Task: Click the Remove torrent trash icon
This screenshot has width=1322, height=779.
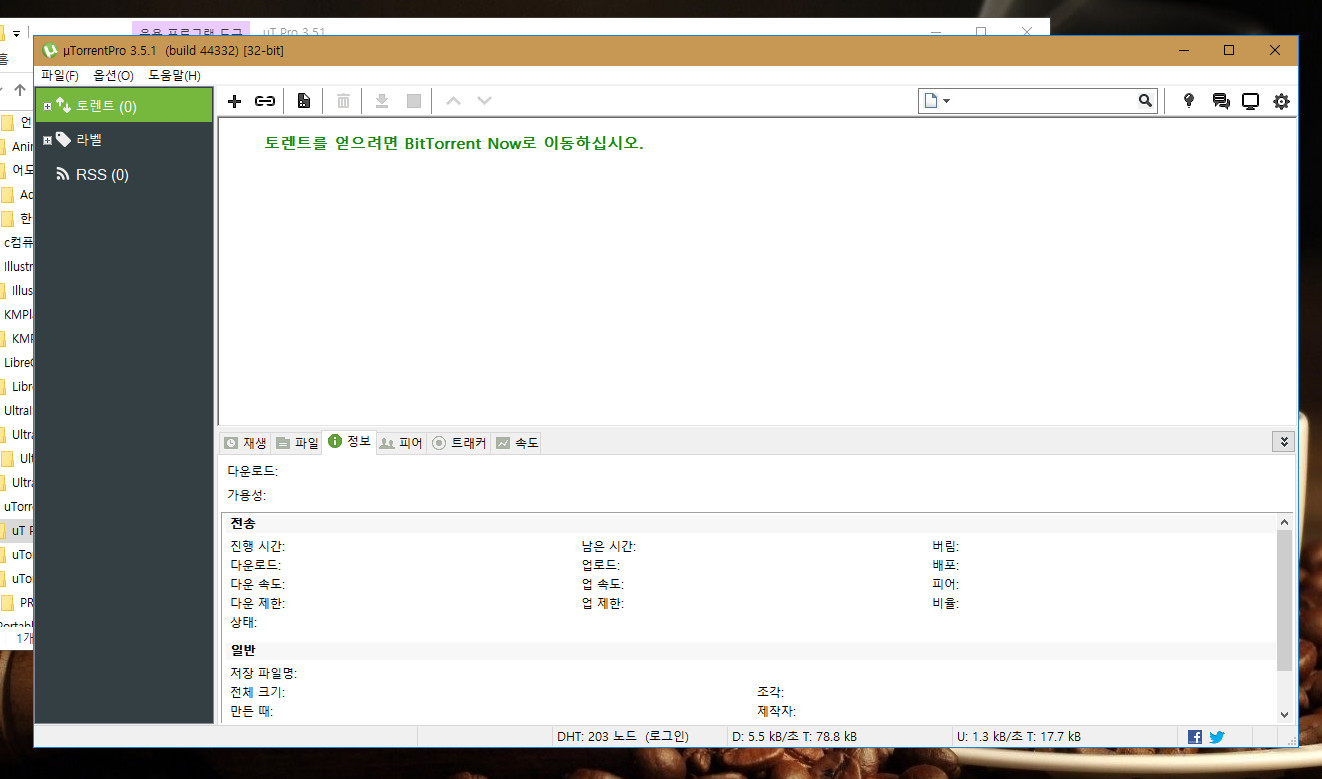Action: [343, 101]
